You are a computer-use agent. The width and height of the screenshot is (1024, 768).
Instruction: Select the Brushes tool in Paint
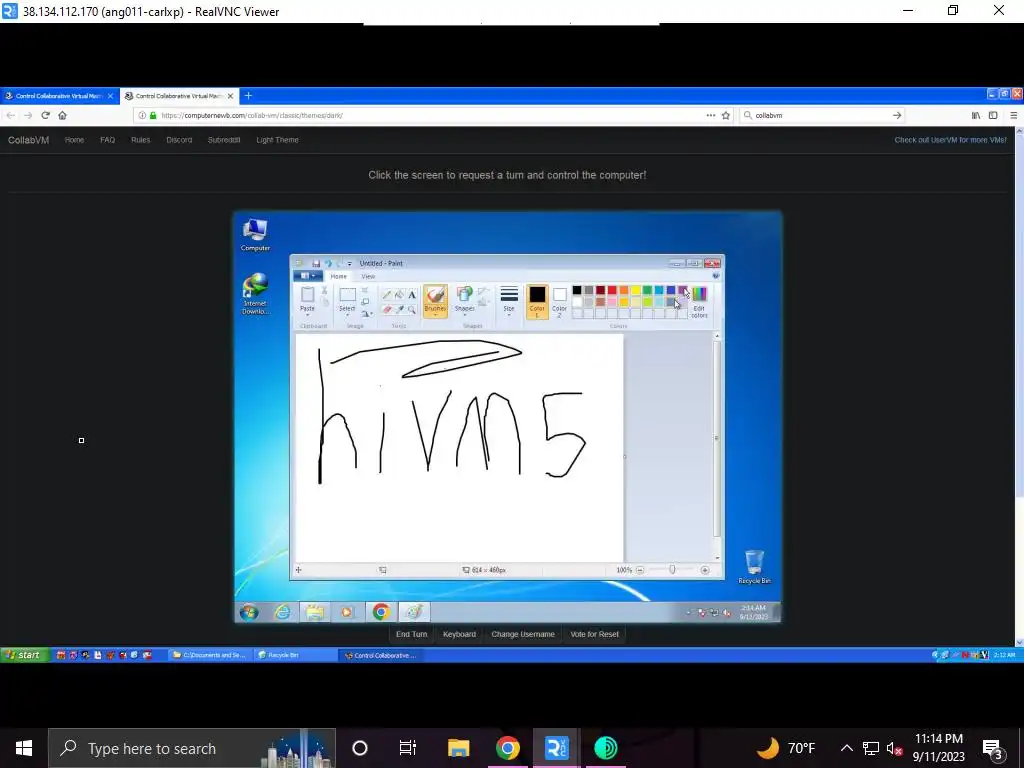click(435, 300)
